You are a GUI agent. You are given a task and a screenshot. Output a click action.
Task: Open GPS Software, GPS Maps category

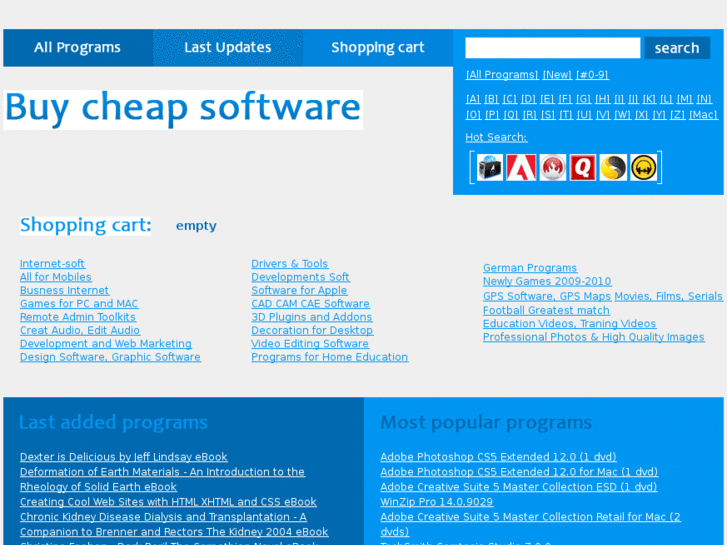click(x=547, y=296)
